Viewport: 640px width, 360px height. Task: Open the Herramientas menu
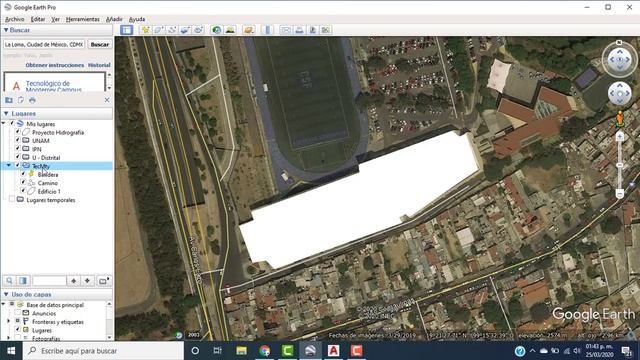[82, 19]
